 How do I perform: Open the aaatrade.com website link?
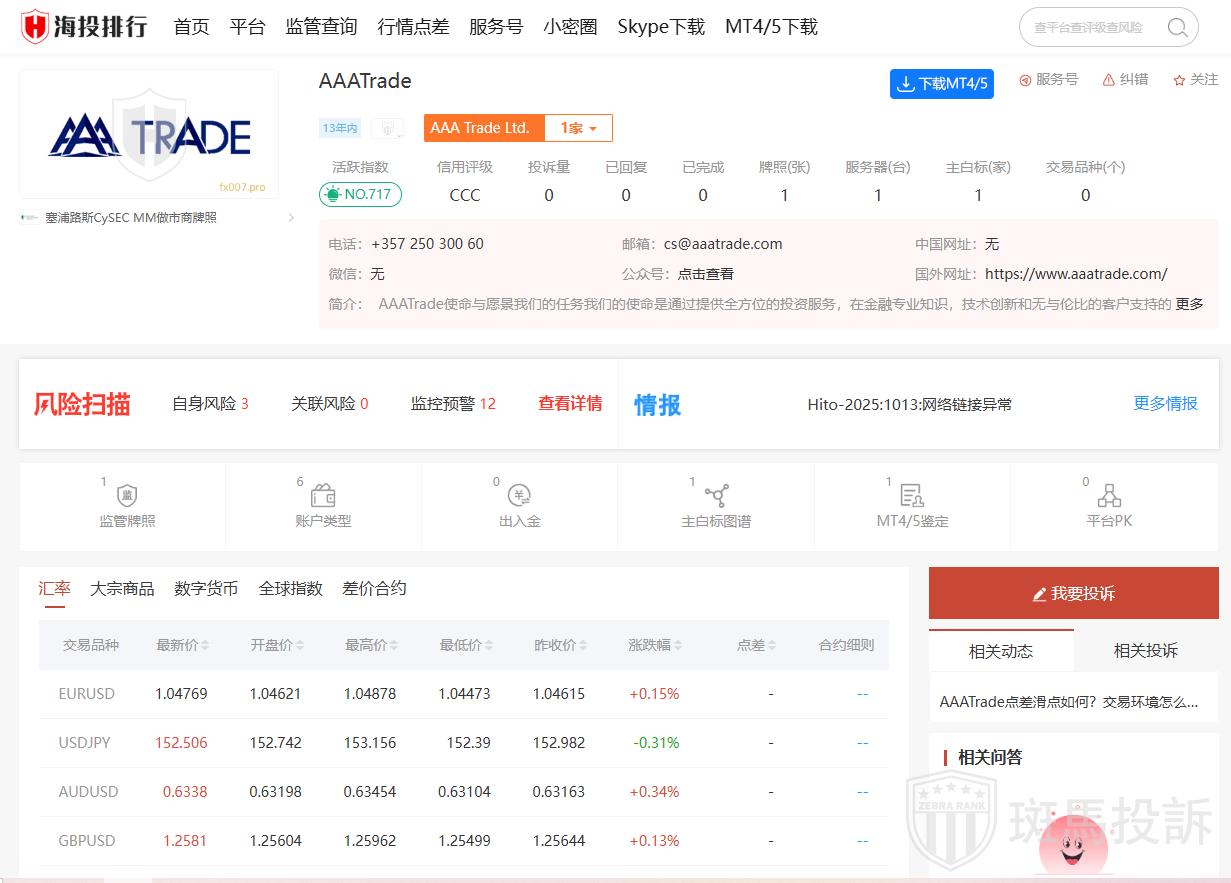1076,274
